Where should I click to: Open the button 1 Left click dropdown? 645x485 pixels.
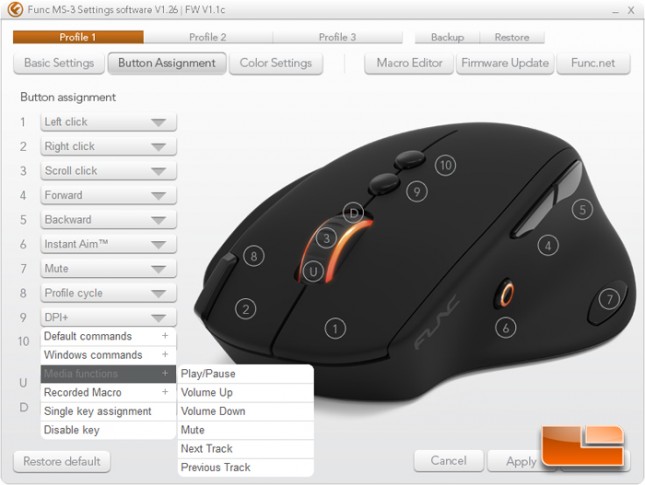109,122
